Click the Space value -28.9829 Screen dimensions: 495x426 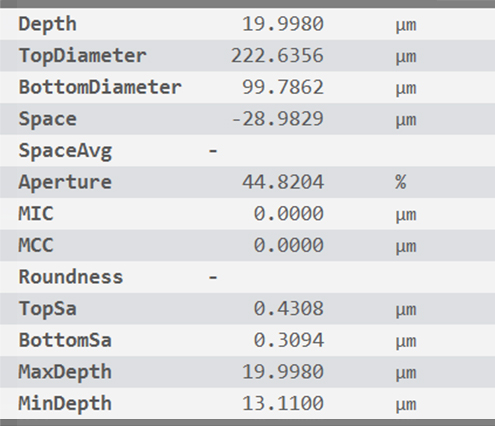[x=277, y=119]
